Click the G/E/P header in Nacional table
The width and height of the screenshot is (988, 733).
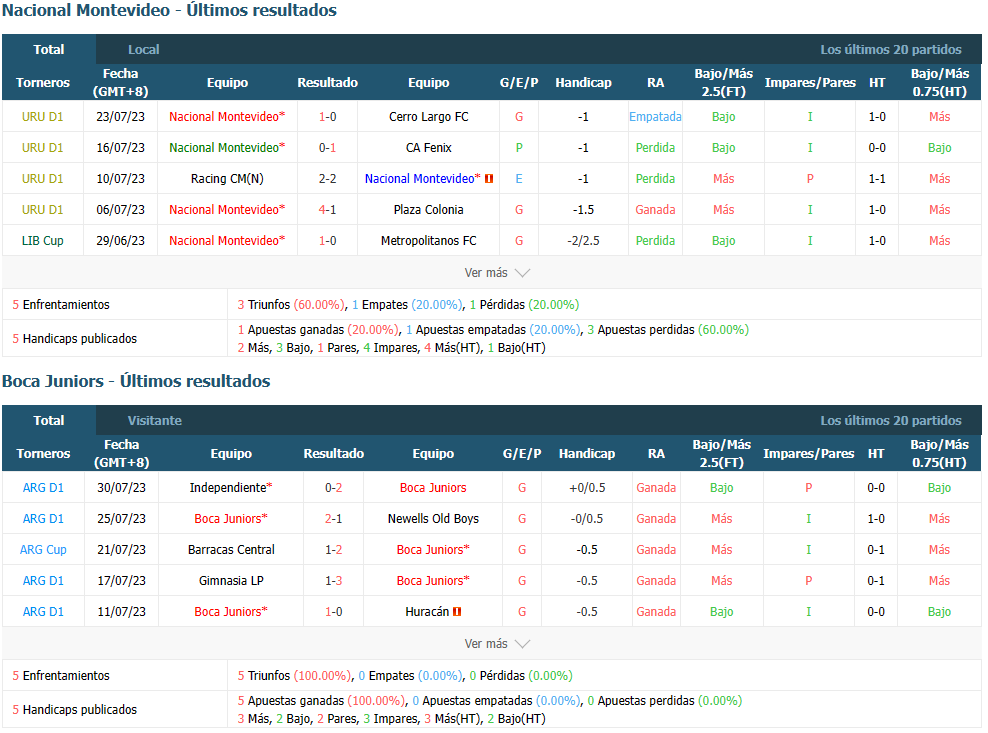[519, 83]
